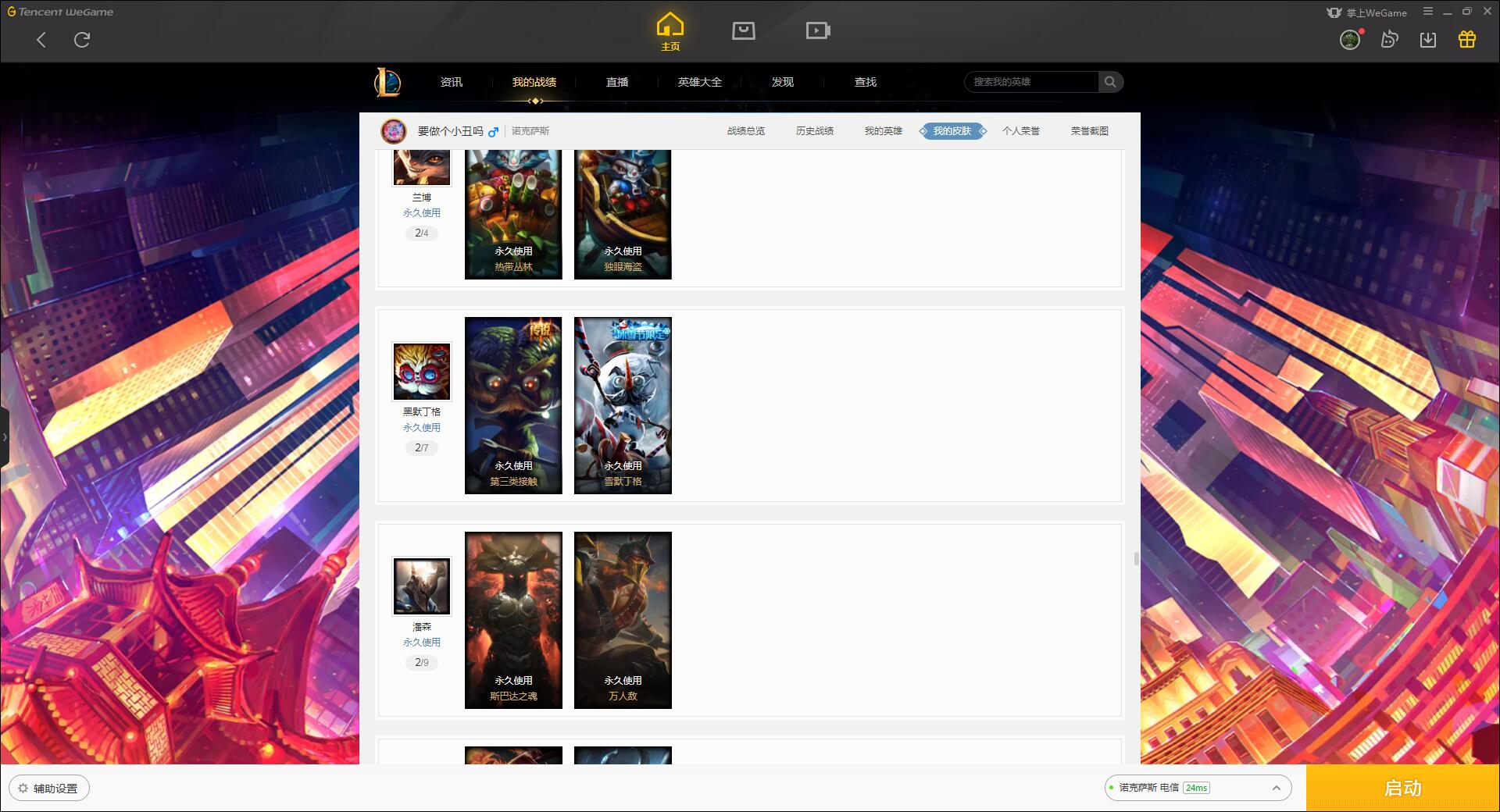Open the 诺克萨斯 电信 server dropdown
The width and height of the screenshot is (1500, 812).
click(x=1198, y=788)
